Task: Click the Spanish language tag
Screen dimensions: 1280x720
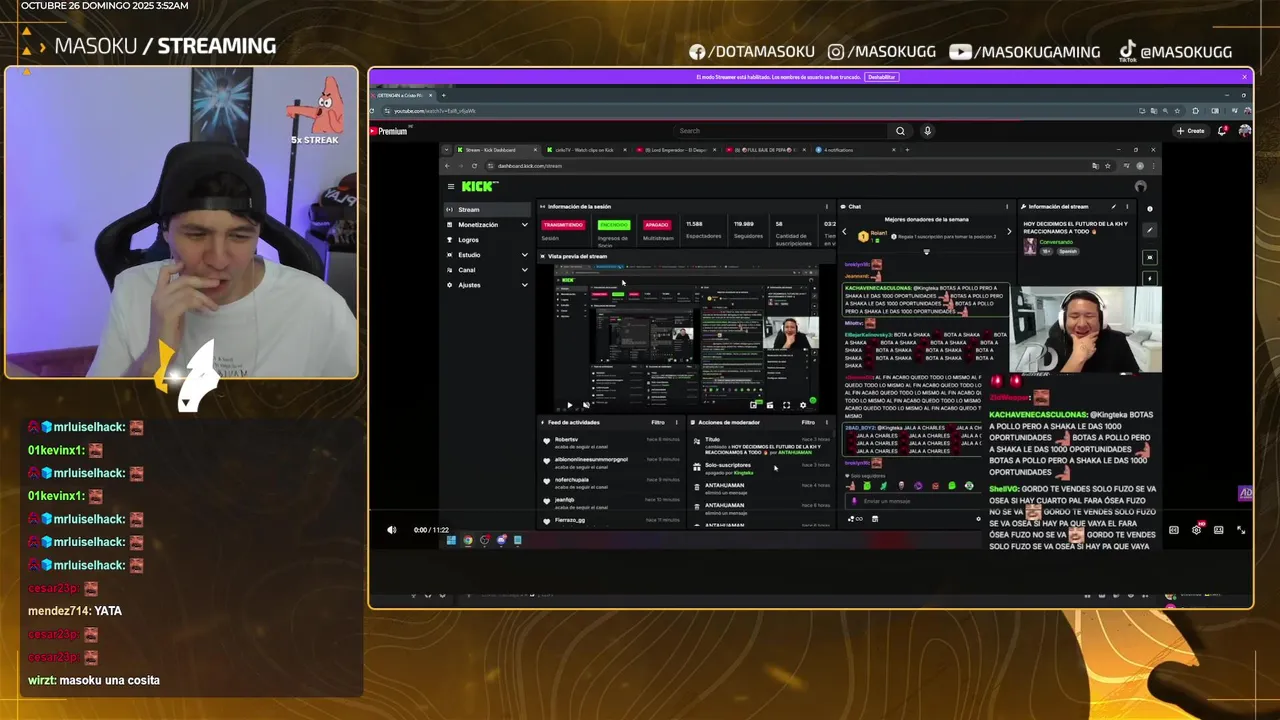Action: [1068, 251]
